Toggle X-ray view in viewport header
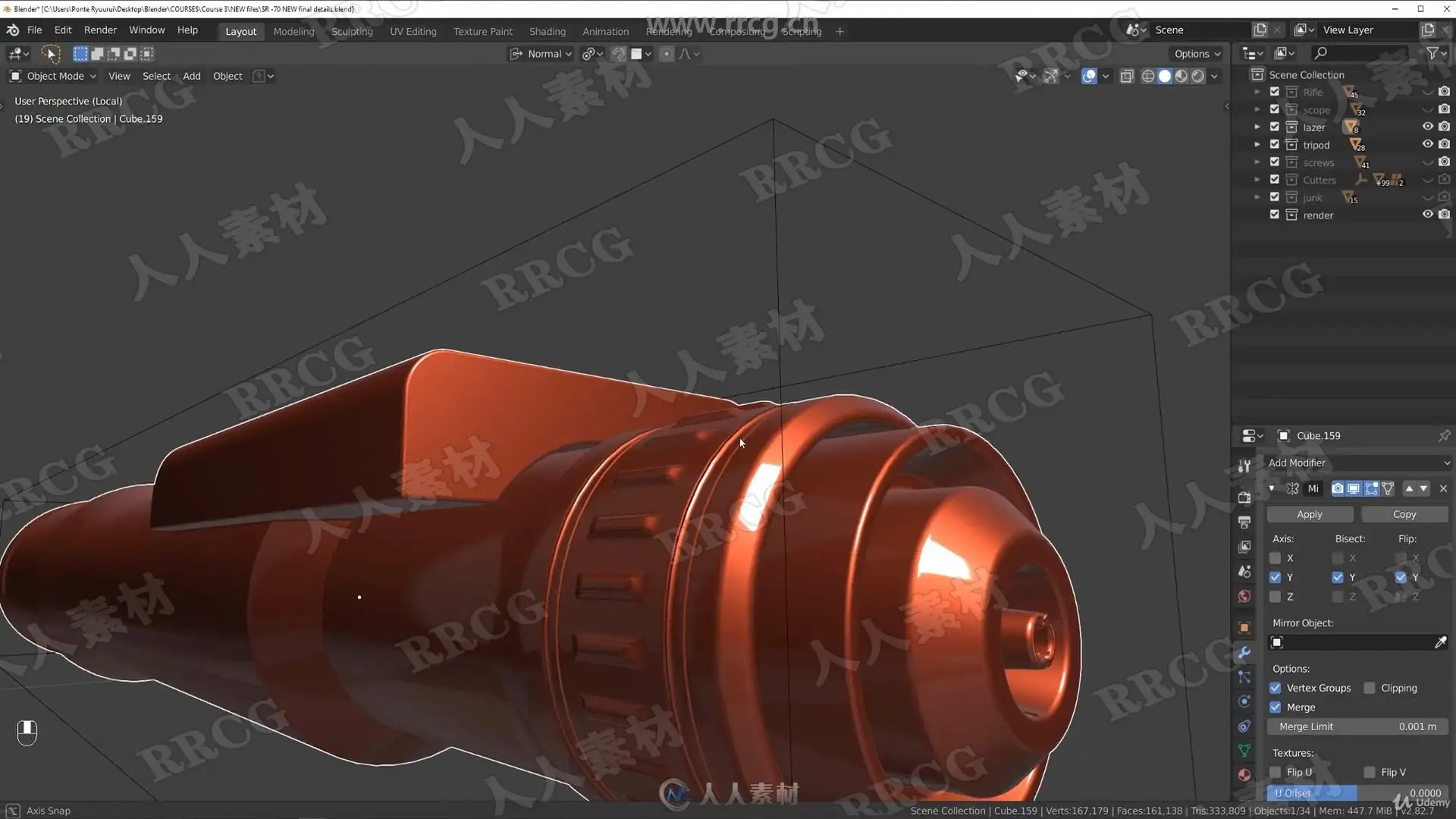Image resolution: width=1456 pixels, height=819 pixels. (x=1127, y=76)
